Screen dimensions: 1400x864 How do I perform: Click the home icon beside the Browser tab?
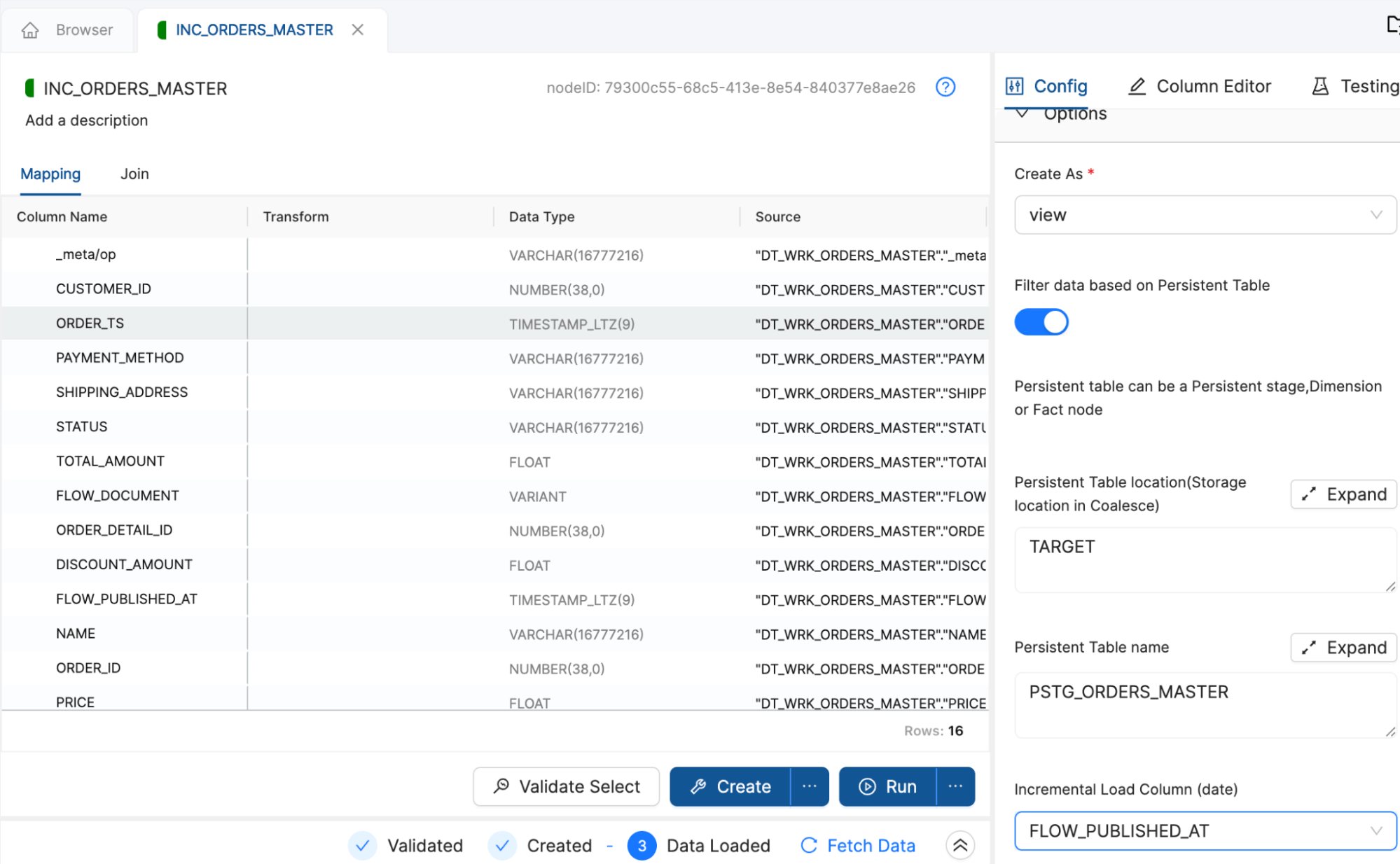pyautogui.click(x=30, y=29)
